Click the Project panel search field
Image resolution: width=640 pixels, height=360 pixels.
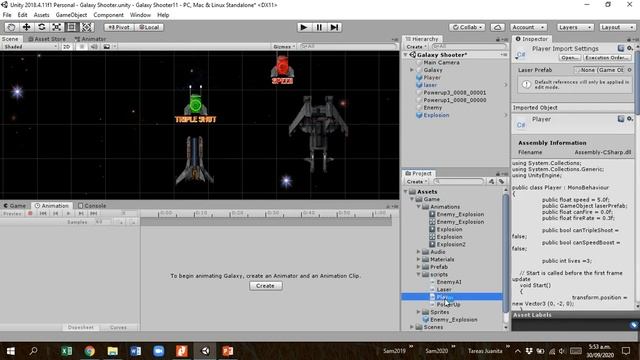click(x=460, y=182)
